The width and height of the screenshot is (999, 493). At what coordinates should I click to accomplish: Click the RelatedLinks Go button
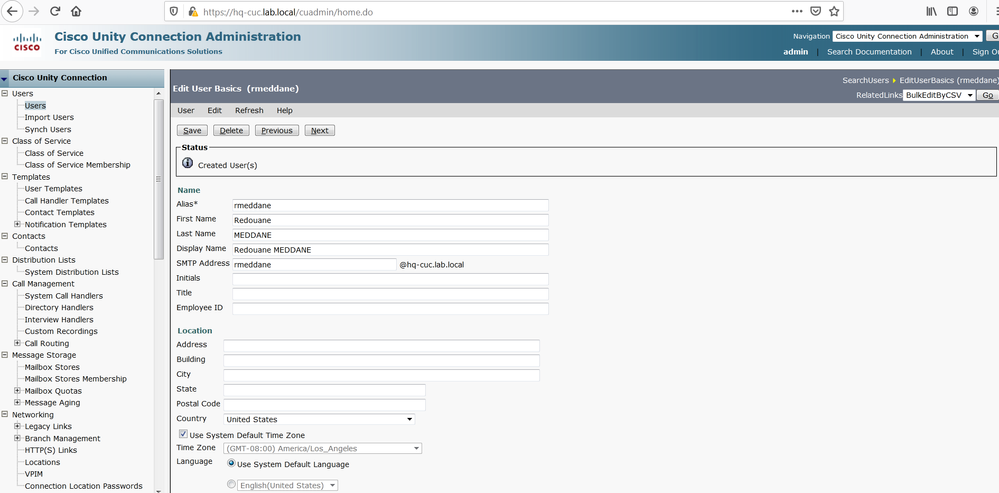click(x=987, y=96)
